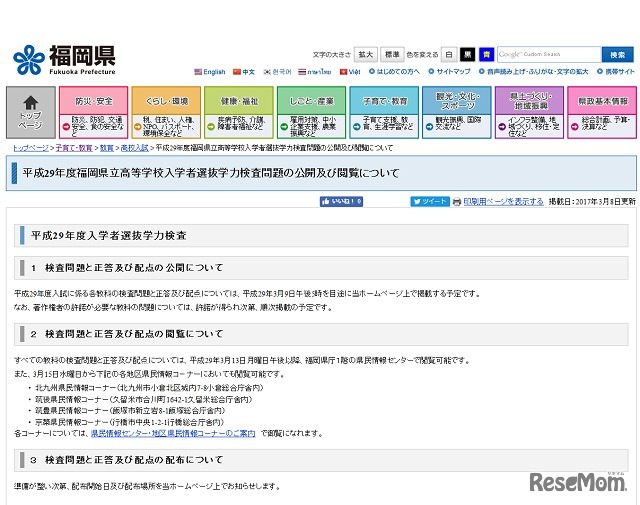640x505 pixels.
Task: Select the black 黒 color scheme swatch
Action: click(468, 54)
